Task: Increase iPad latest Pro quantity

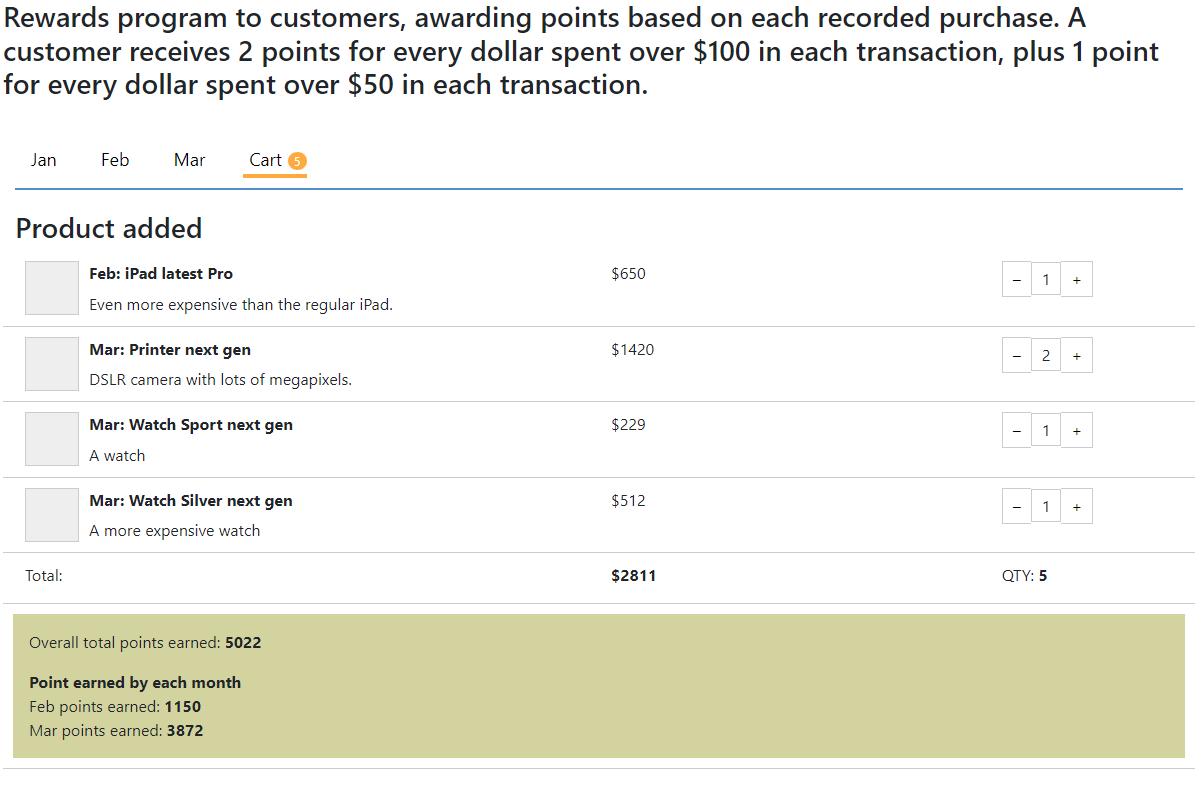Action: click(1076, 280)
